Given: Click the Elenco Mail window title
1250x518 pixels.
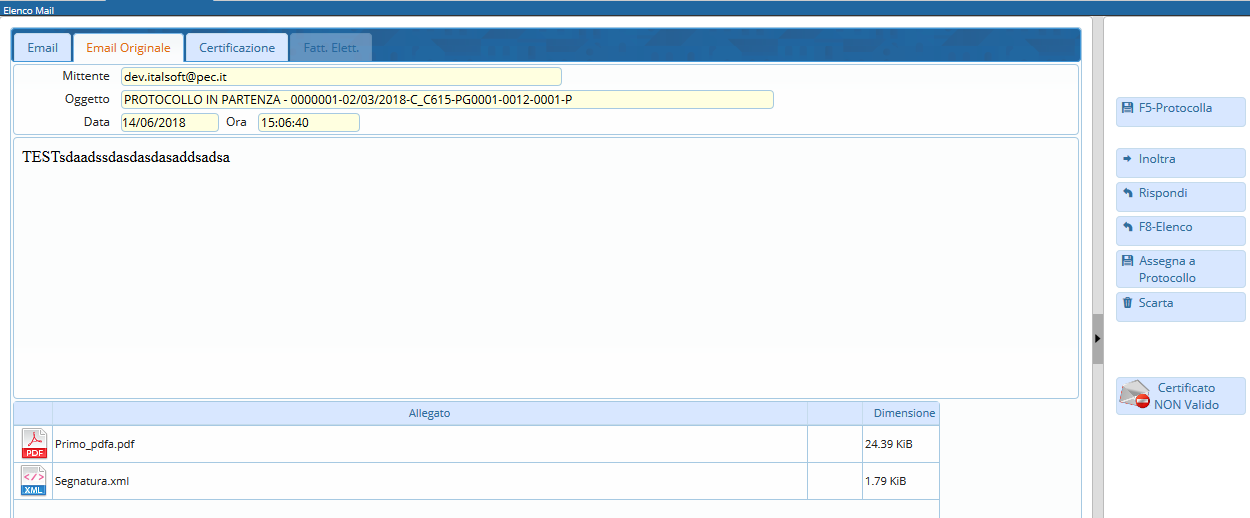Looking at the screenshot, I should coord(29,10).
